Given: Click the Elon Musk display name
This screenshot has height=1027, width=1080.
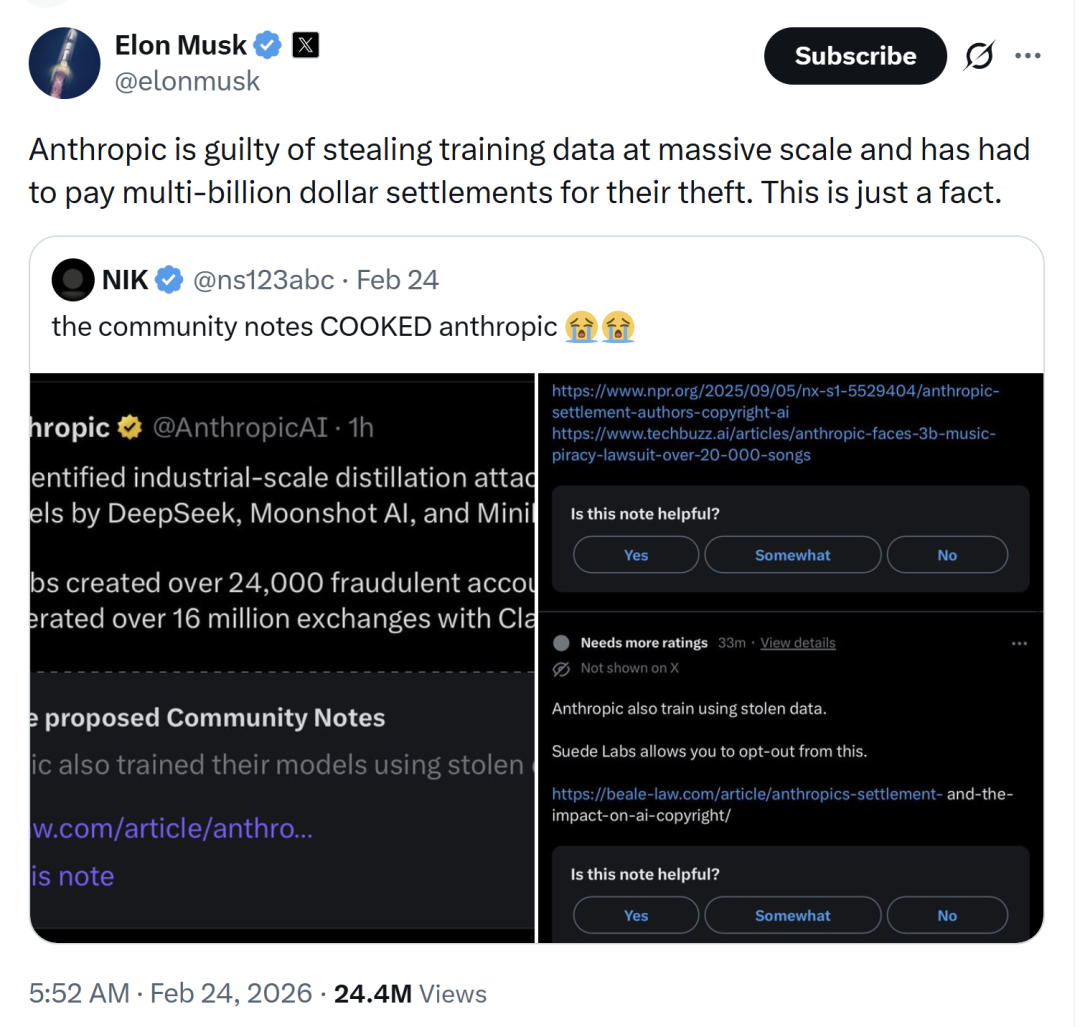Looking at the screenshot, I should tap(181, 45).
